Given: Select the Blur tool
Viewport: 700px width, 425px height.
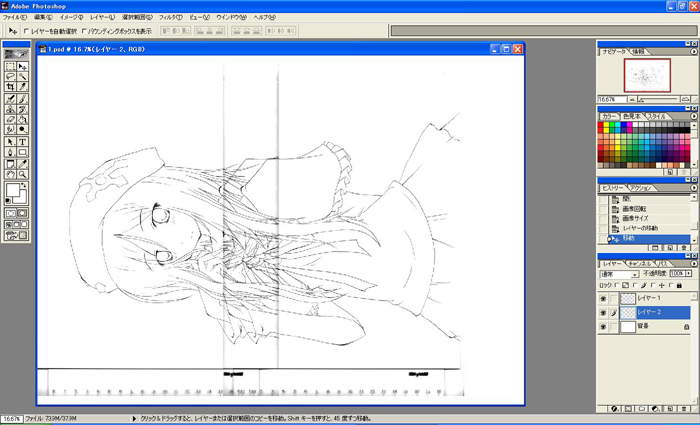Looking at the screenshot, I should pyautogui.click(x=10, y=130).
